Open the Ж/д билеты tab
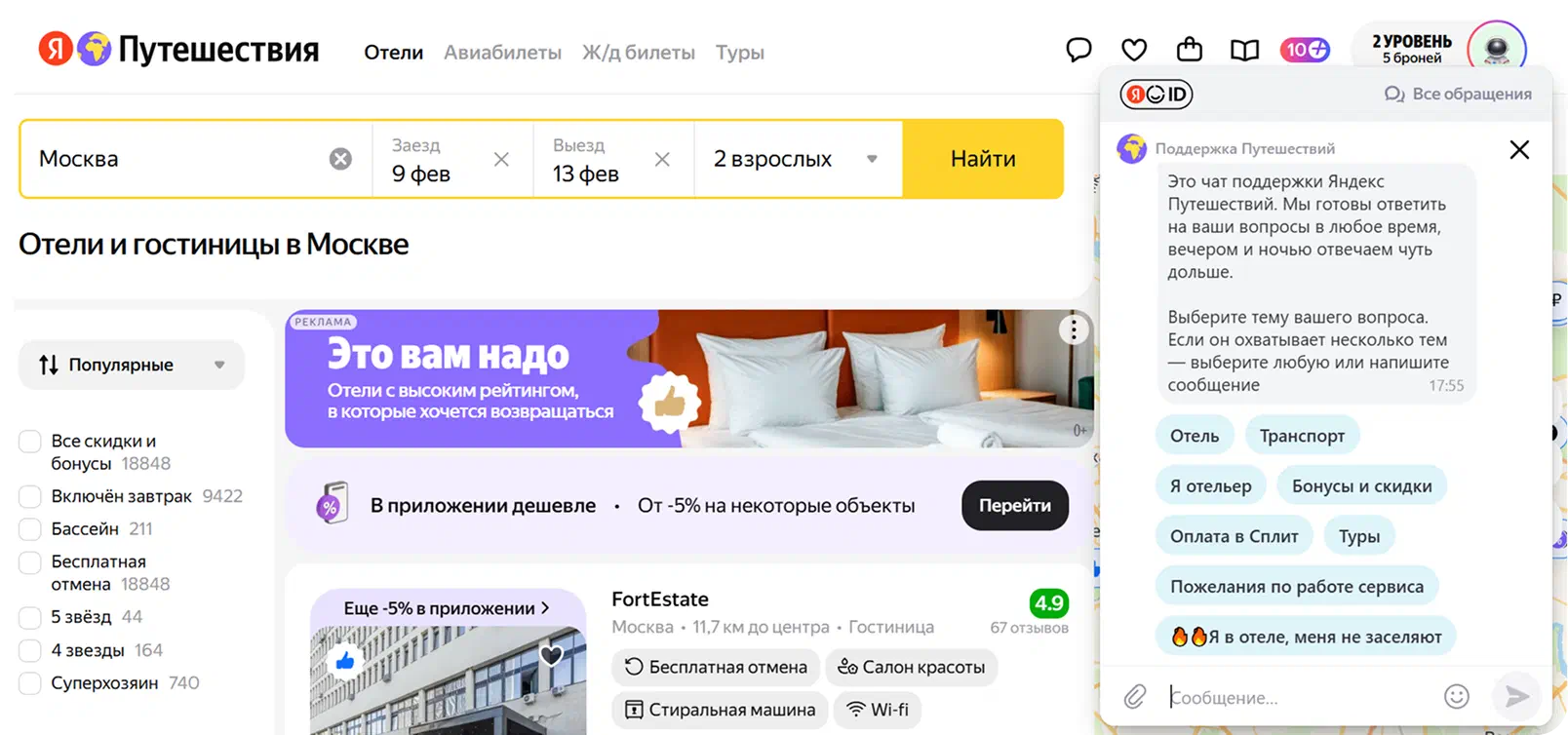Screen dimensions: 1568x735 639,53
